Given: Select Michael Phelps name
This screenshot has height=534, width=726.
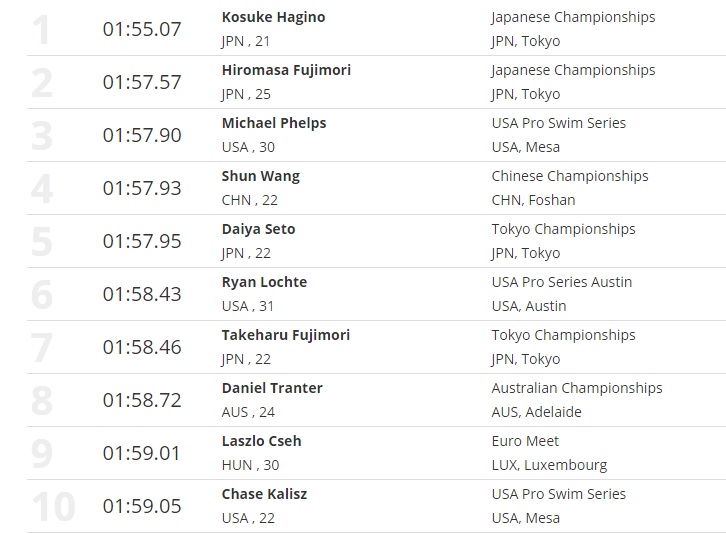Looking at the screenshot, I should pos(274,123).
